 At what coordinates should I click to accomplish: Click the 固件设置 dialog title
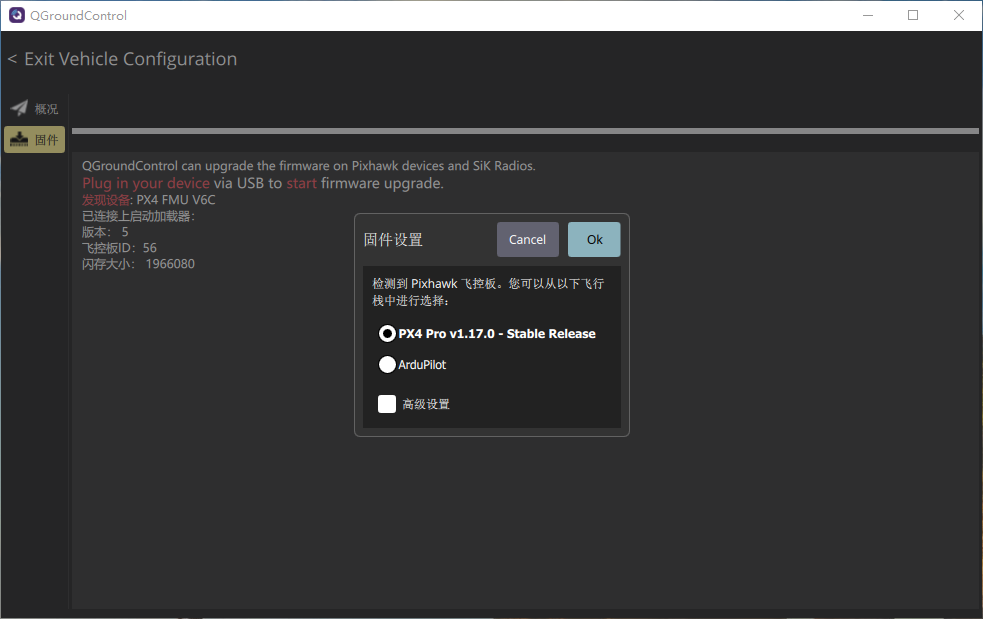[393, 240]
